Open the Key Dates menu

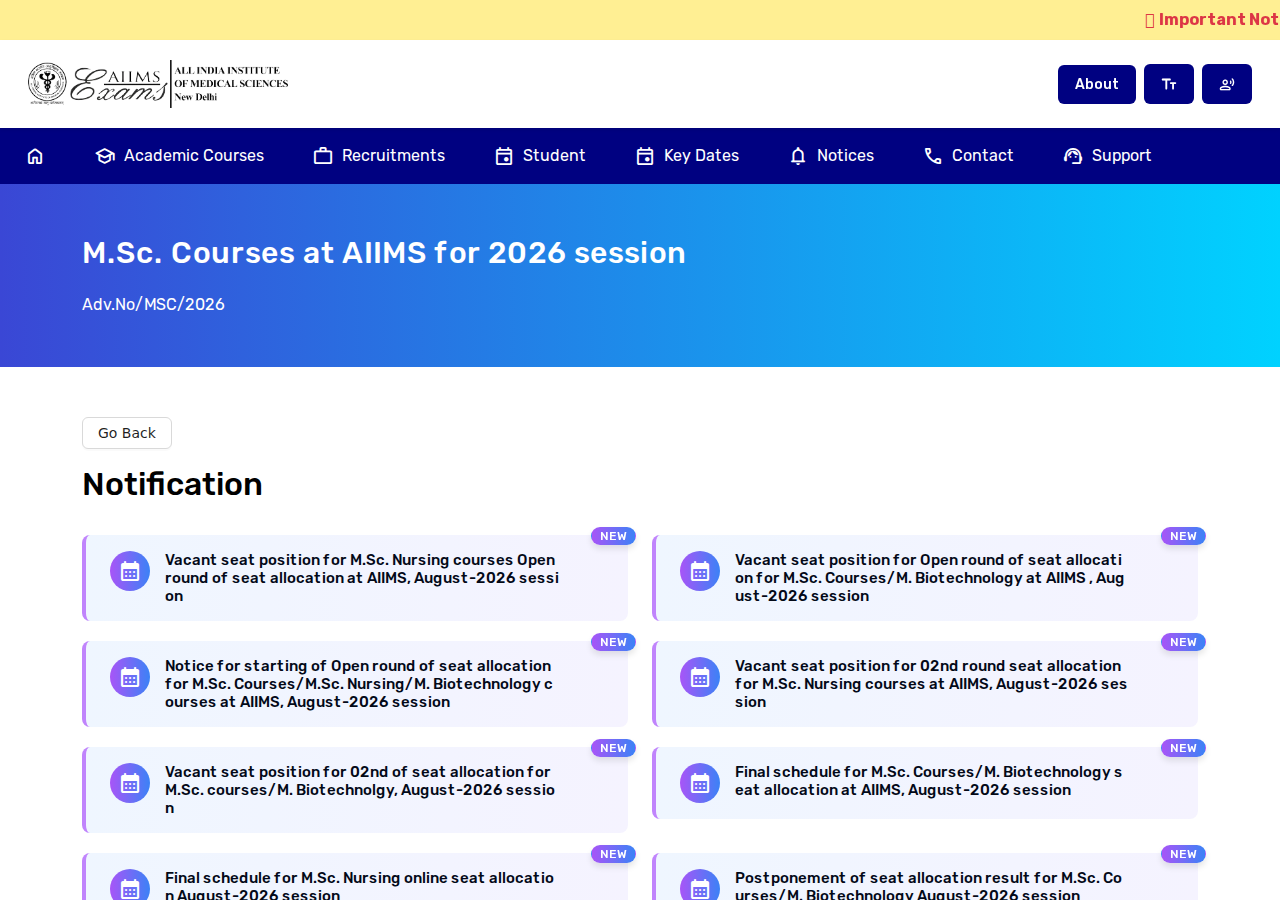[x=687, y=156]
